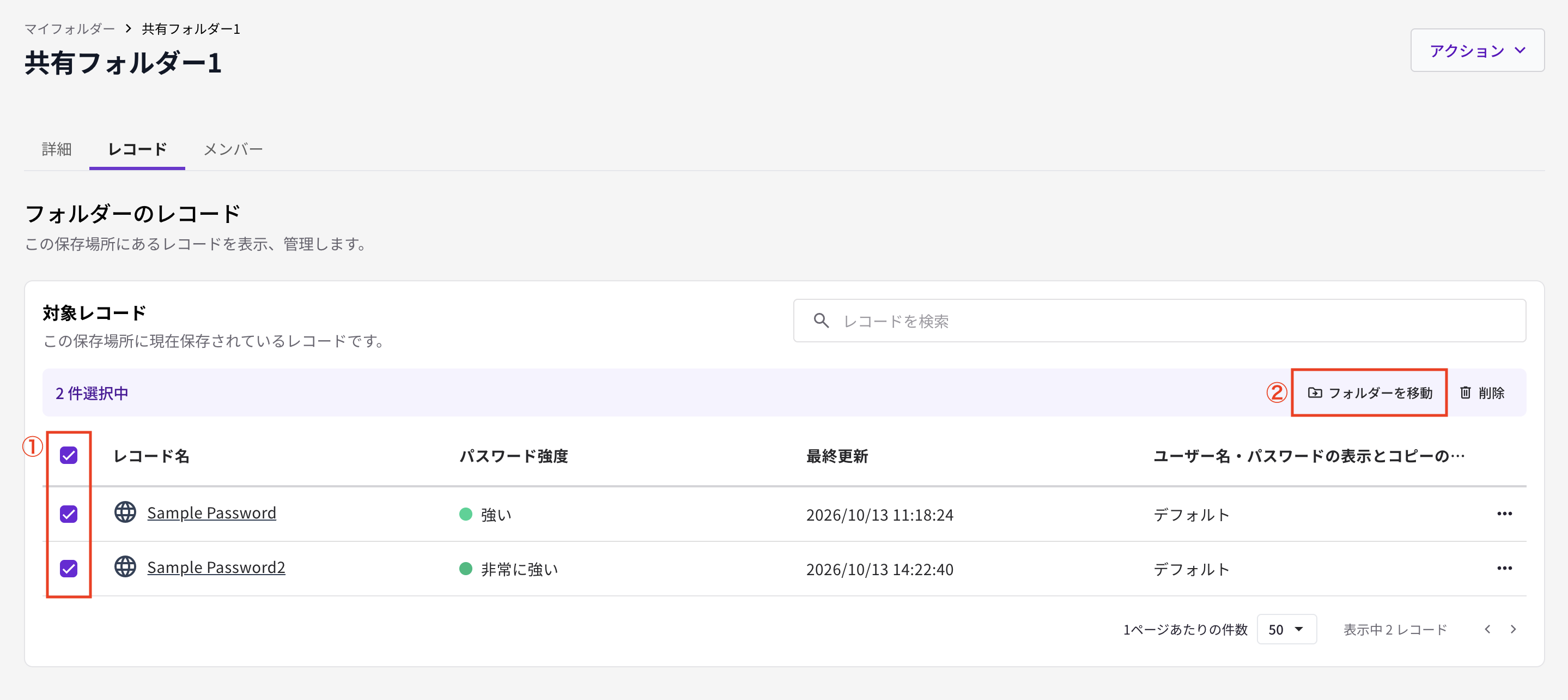Click 2026/10/13 14:22:40 timestamp
The image size is (1568, 700).
(x=879, y=569)
